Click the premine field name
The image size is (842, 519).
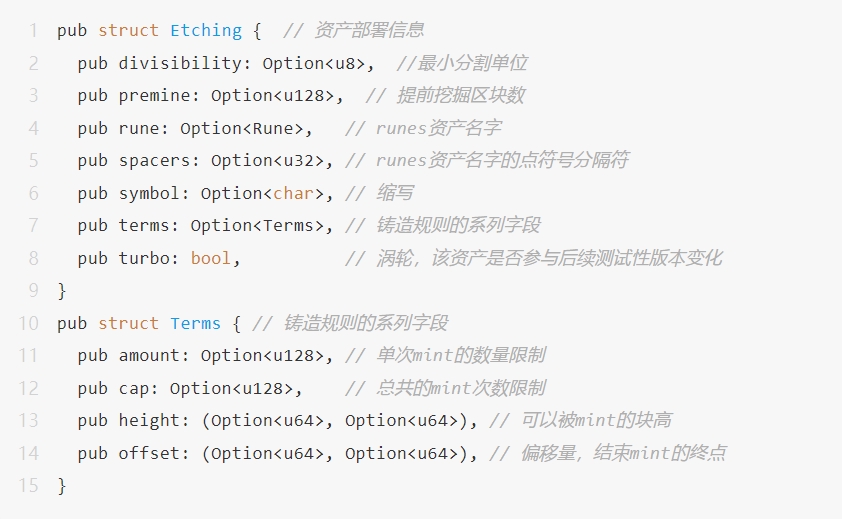154,96
